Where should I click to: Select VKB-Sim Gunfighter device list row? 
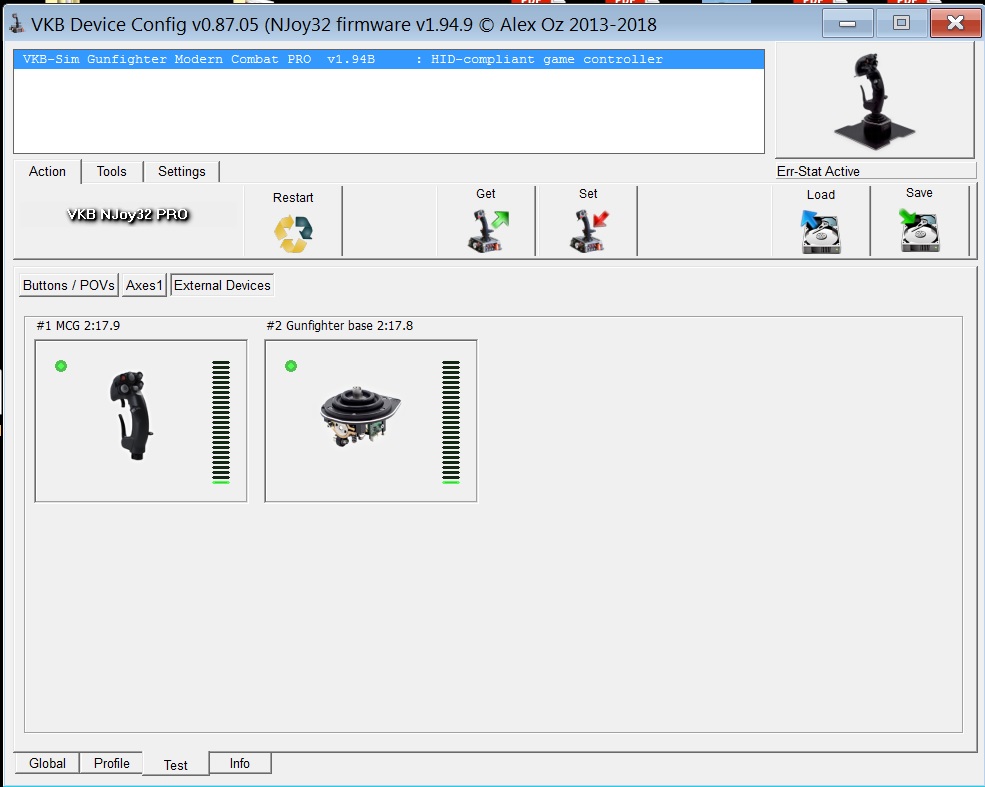click(x=389, y=59)
